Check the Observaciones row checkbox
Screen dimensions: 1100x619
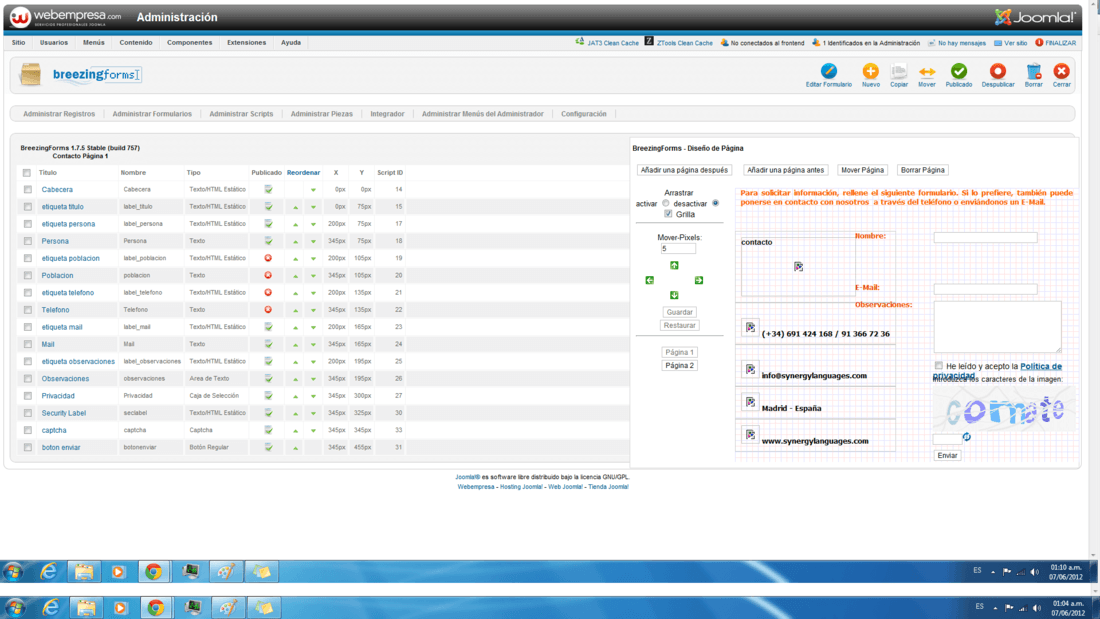[x=27, y=379]
